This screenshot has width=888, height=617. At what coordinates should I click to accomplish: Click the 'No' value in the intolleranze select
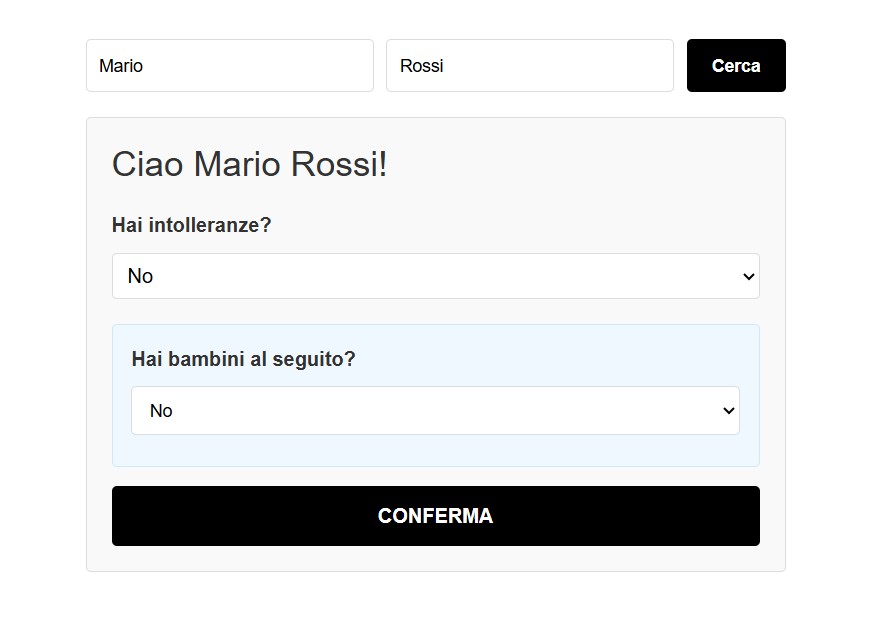click(x=140, y=276)
